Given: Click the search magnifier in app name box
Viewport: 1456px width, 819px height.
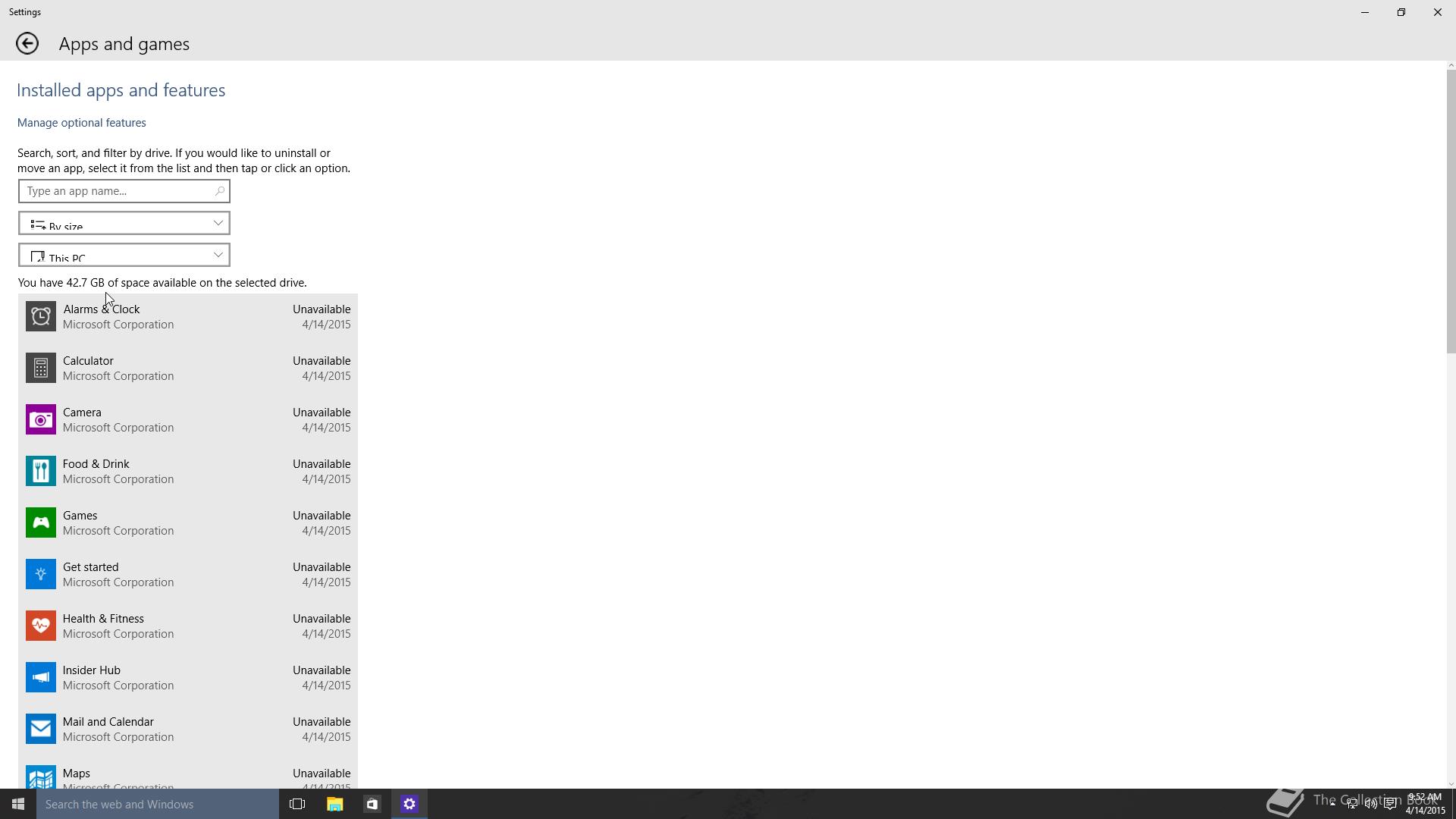Looking at the screenshot, I should [x=219, y=191].
